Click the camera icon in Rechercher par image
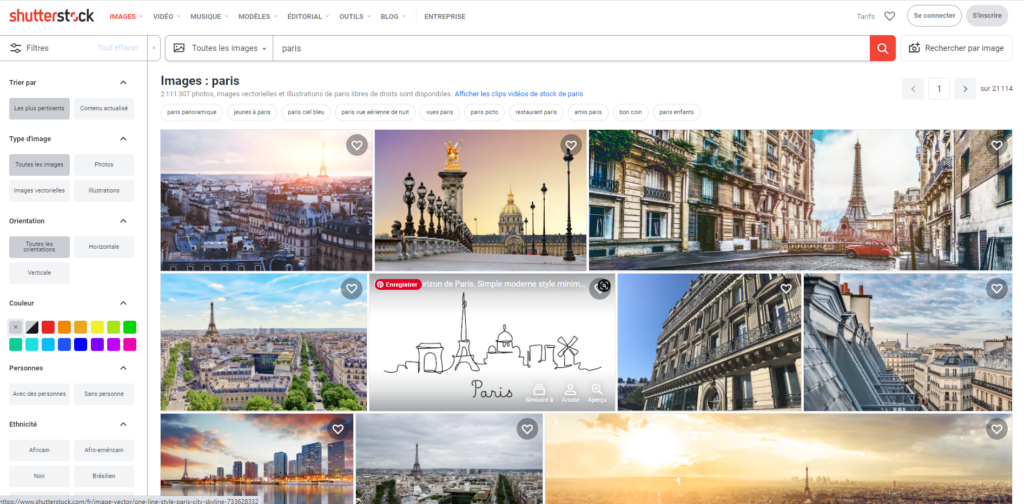The image size is (1024, 504). (914, 48)
